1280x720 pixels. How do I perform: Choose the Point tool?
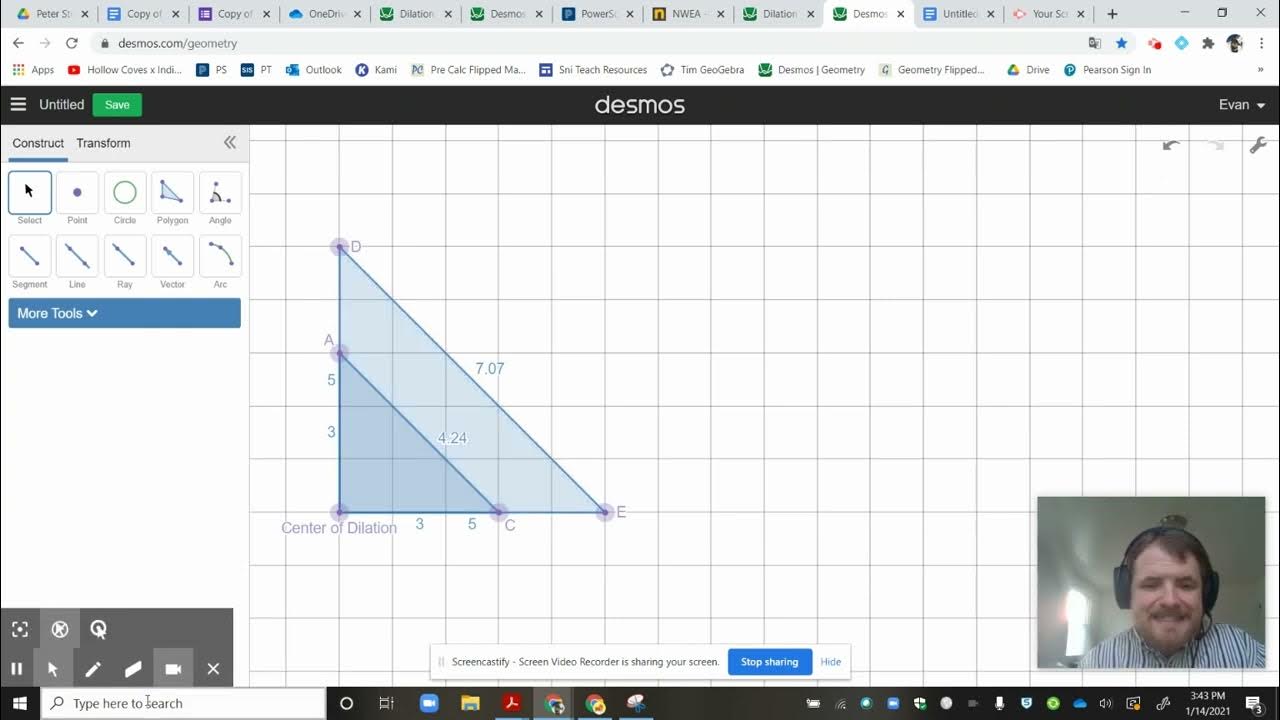(77, 193)
